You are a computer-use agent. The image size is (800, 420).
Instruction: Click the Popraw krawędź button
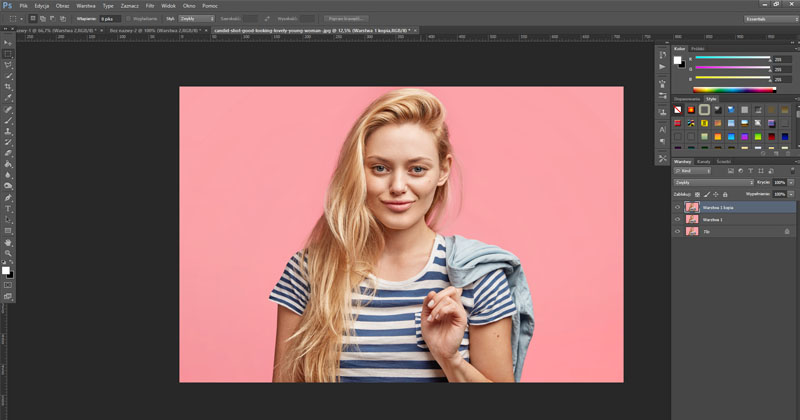tap(346, 18)
